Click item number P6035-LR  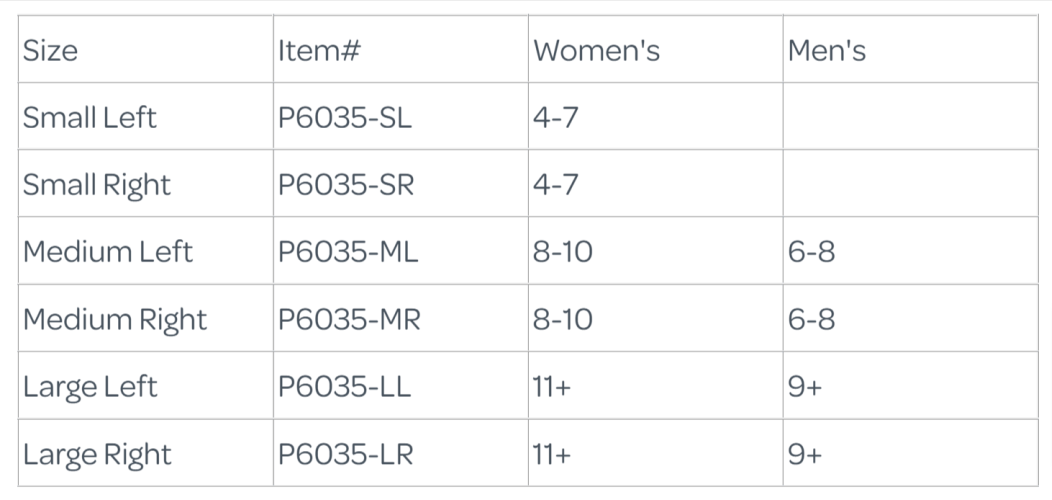[x=345, y=455]
